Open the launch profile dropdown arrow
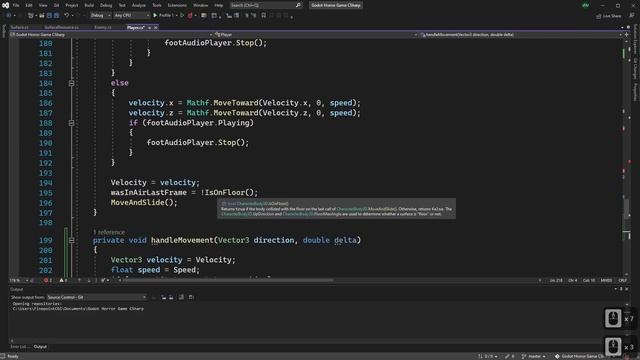The width and height of the screenshot is (640, 360). (x=177, y=16)
